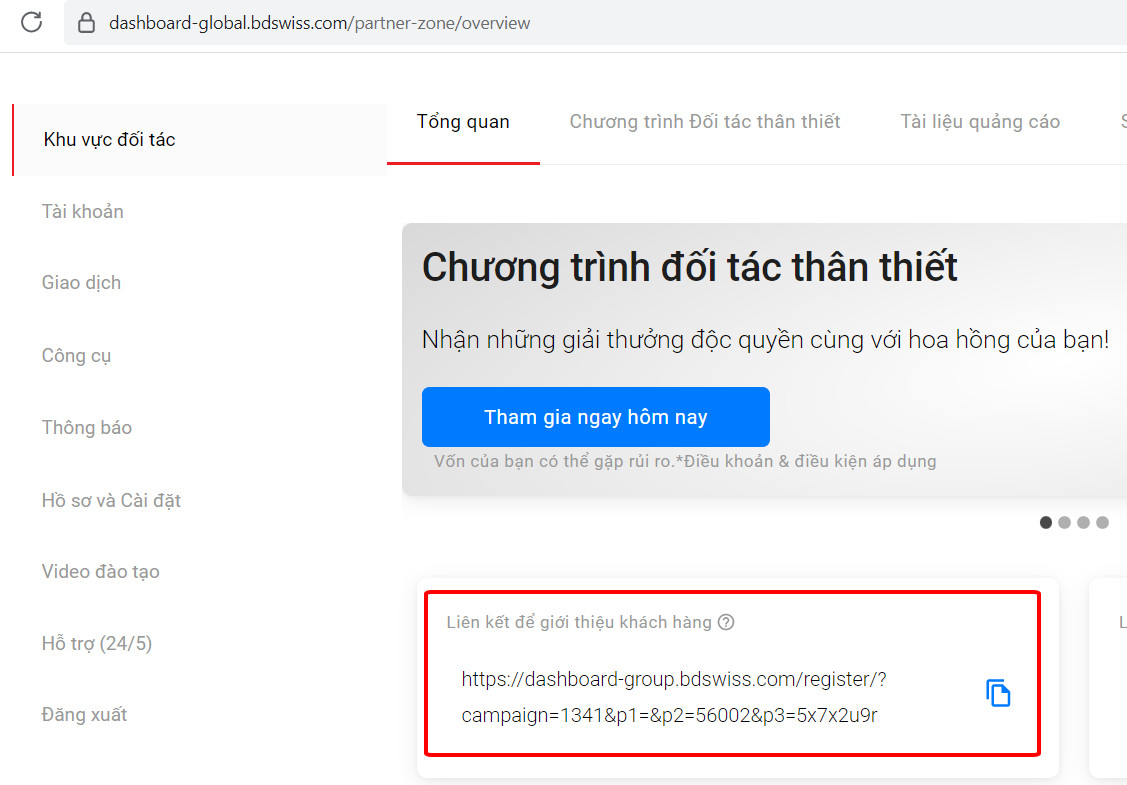This screenshot has height=785, width=1127.
Task: Open Thông báo notifications section
Action: click(87, 428)
